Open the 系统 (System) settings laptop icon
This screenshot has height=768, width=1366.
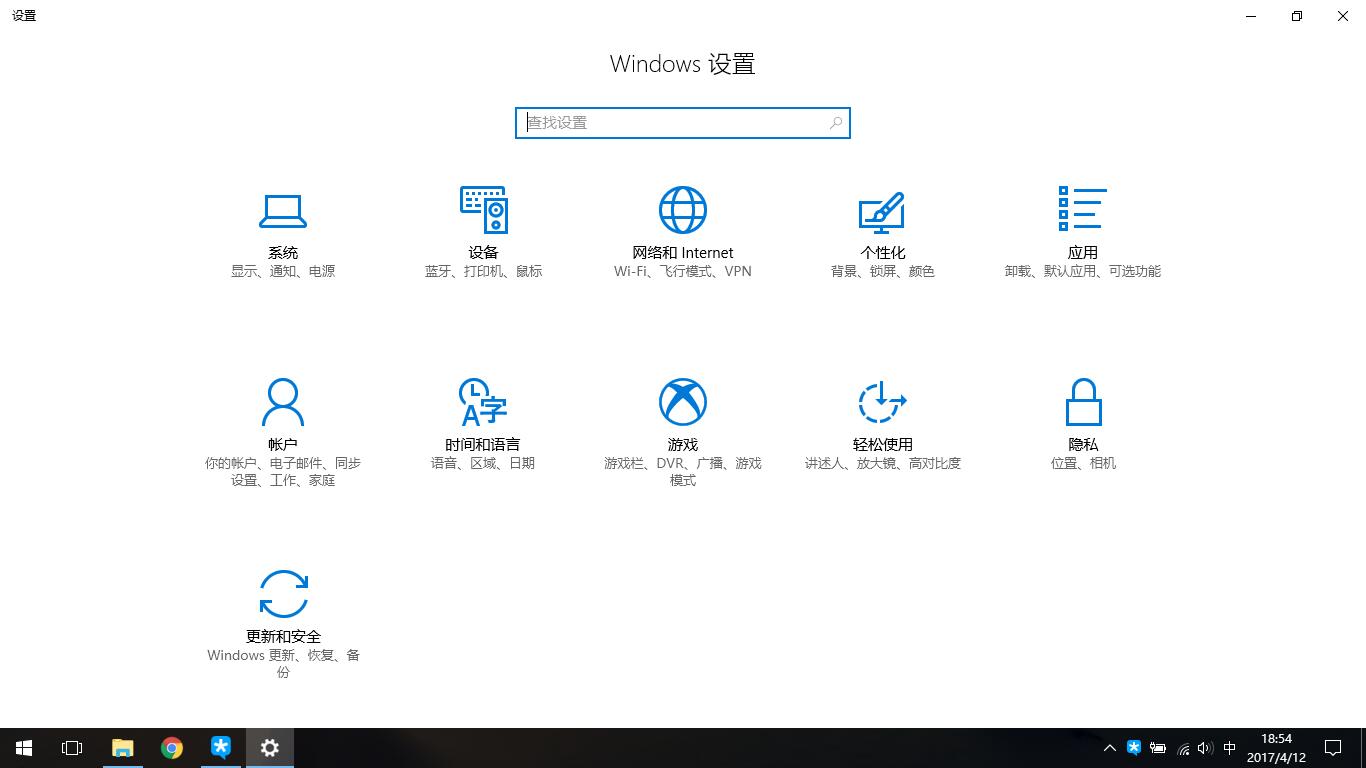tap(283, 210)
